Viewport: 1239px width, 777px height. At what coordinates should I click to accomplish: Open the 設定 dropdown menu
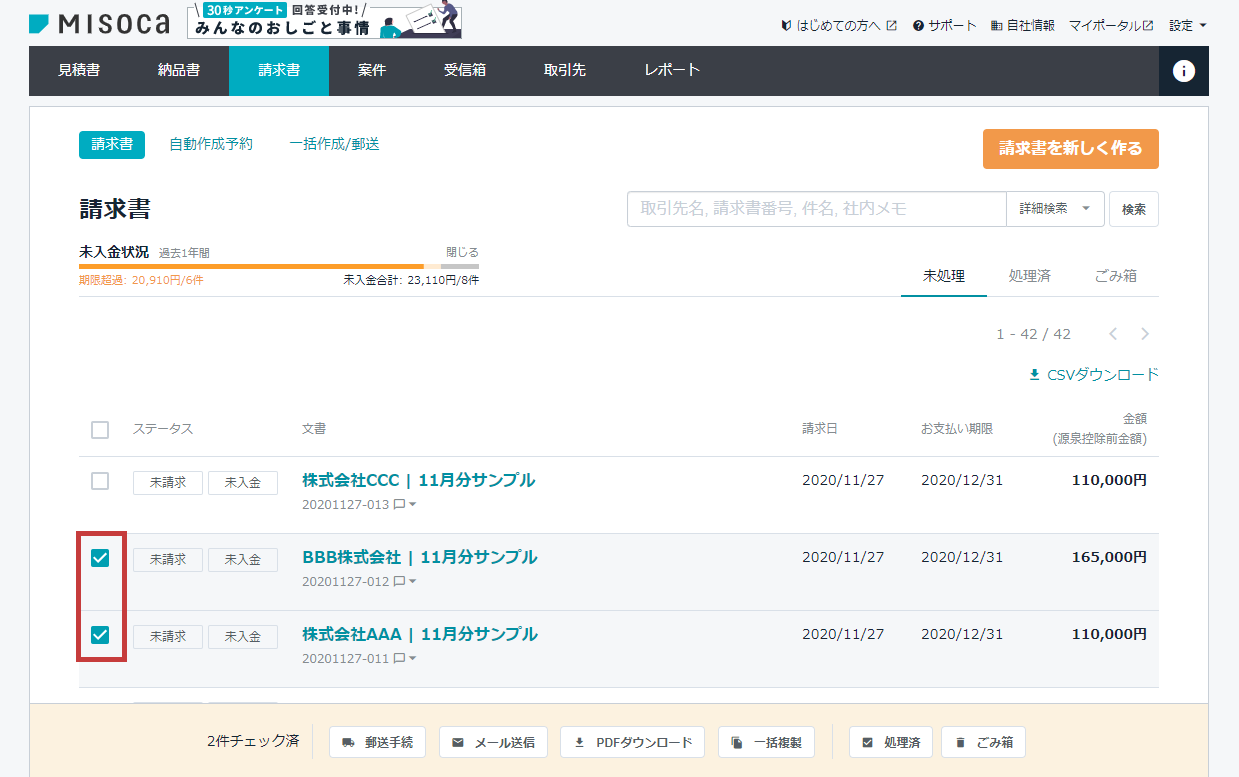(x=1188, y=25)
